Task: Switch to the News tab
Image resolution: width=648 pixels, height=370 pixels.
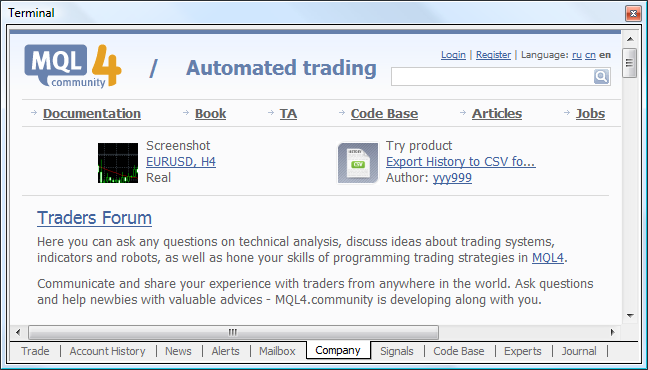Action: pyautogui.click(x=178, y=351)
